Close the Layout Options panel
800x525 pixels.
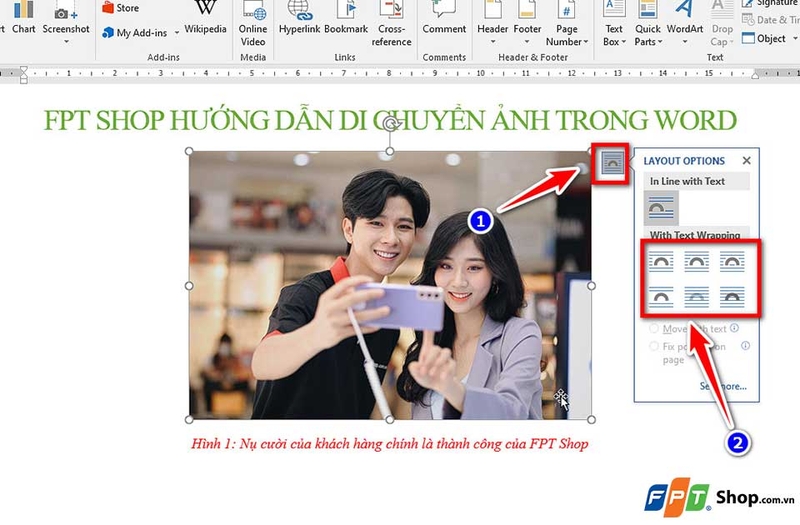point(746,161)
